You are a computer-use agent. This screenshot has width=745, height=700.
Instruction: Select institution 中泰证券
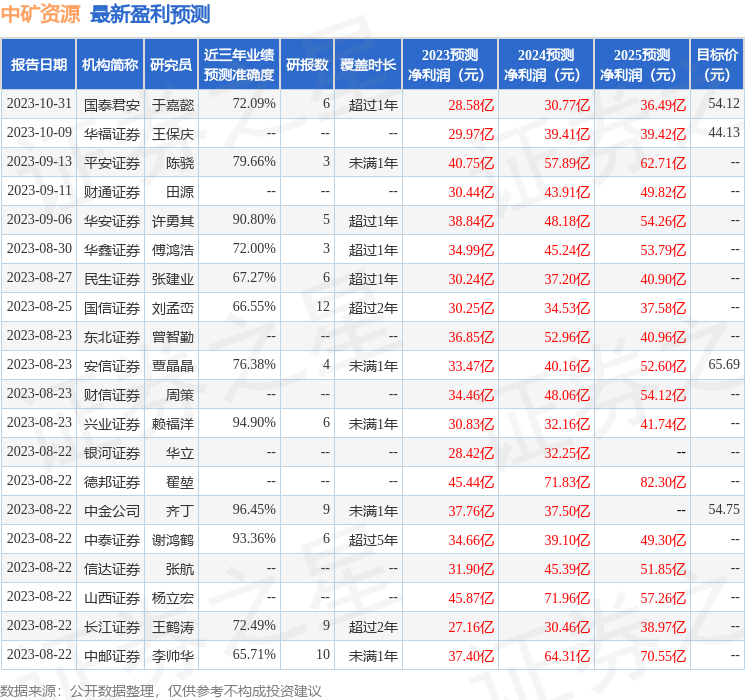[x=112, y=539]
